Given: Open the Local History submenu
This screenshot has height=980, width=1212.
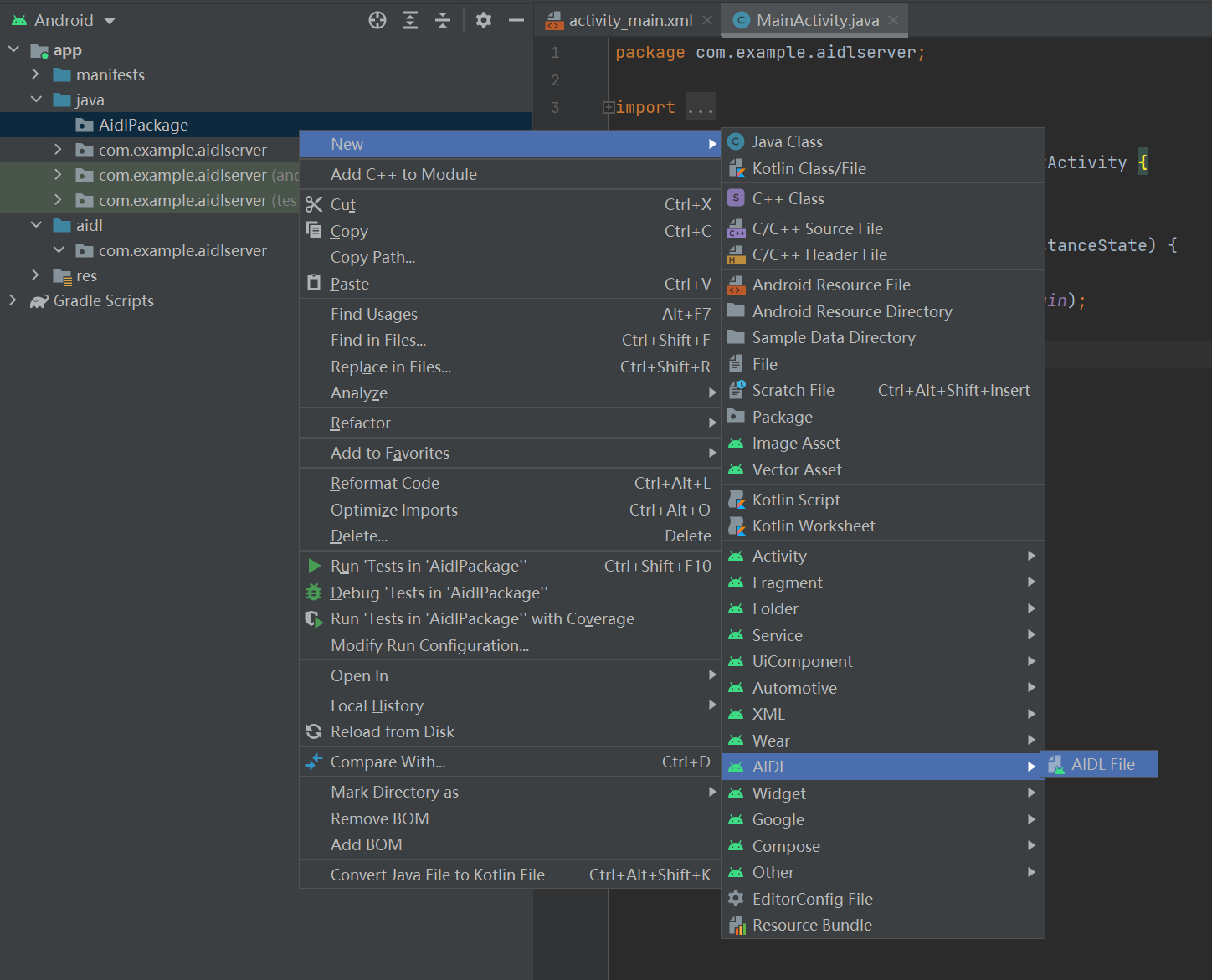Looking at the screenshot, I should pyautogui.click(x=510, y=705).
